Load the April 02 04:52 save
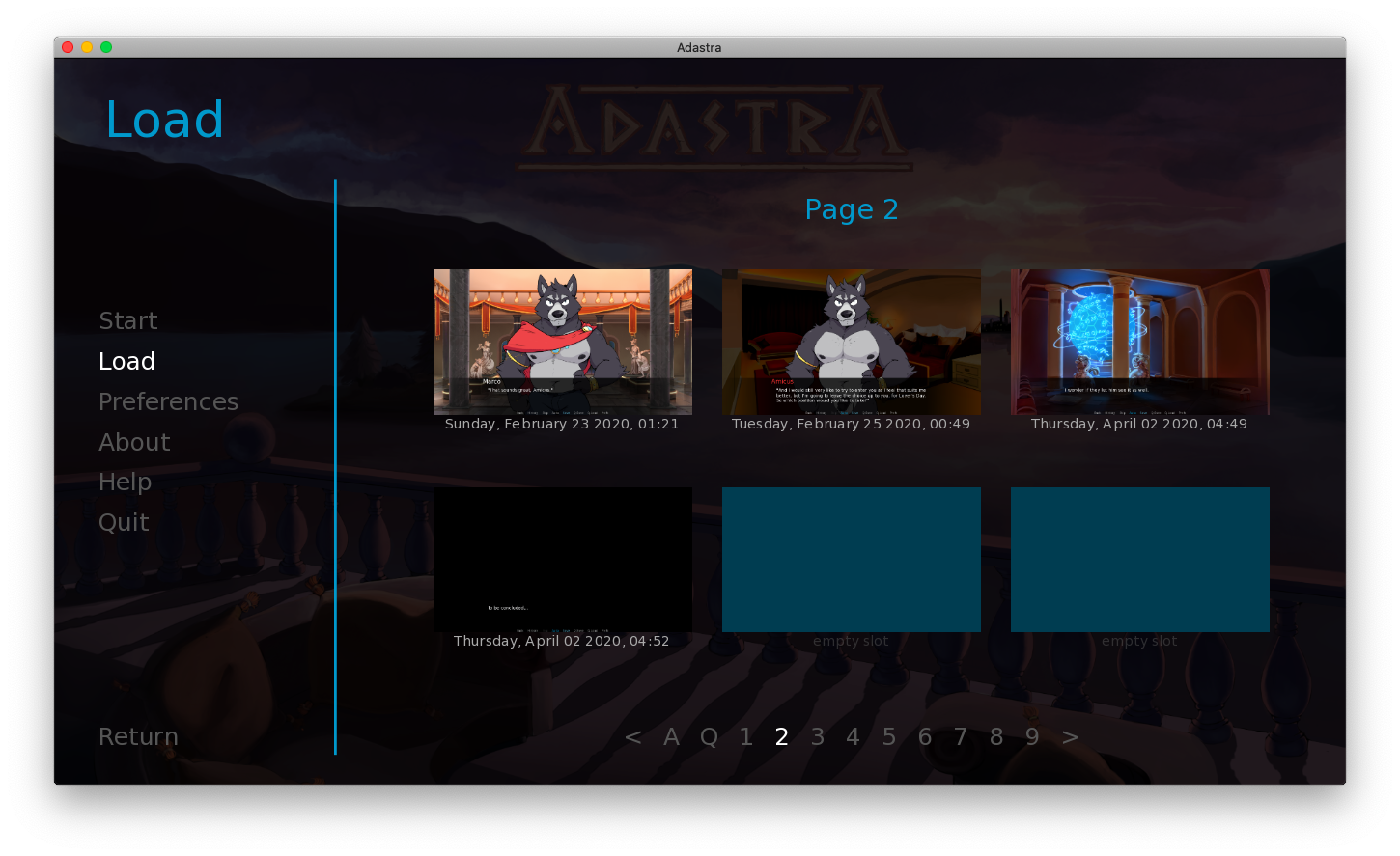The image size is (1400, 856). 562,560
